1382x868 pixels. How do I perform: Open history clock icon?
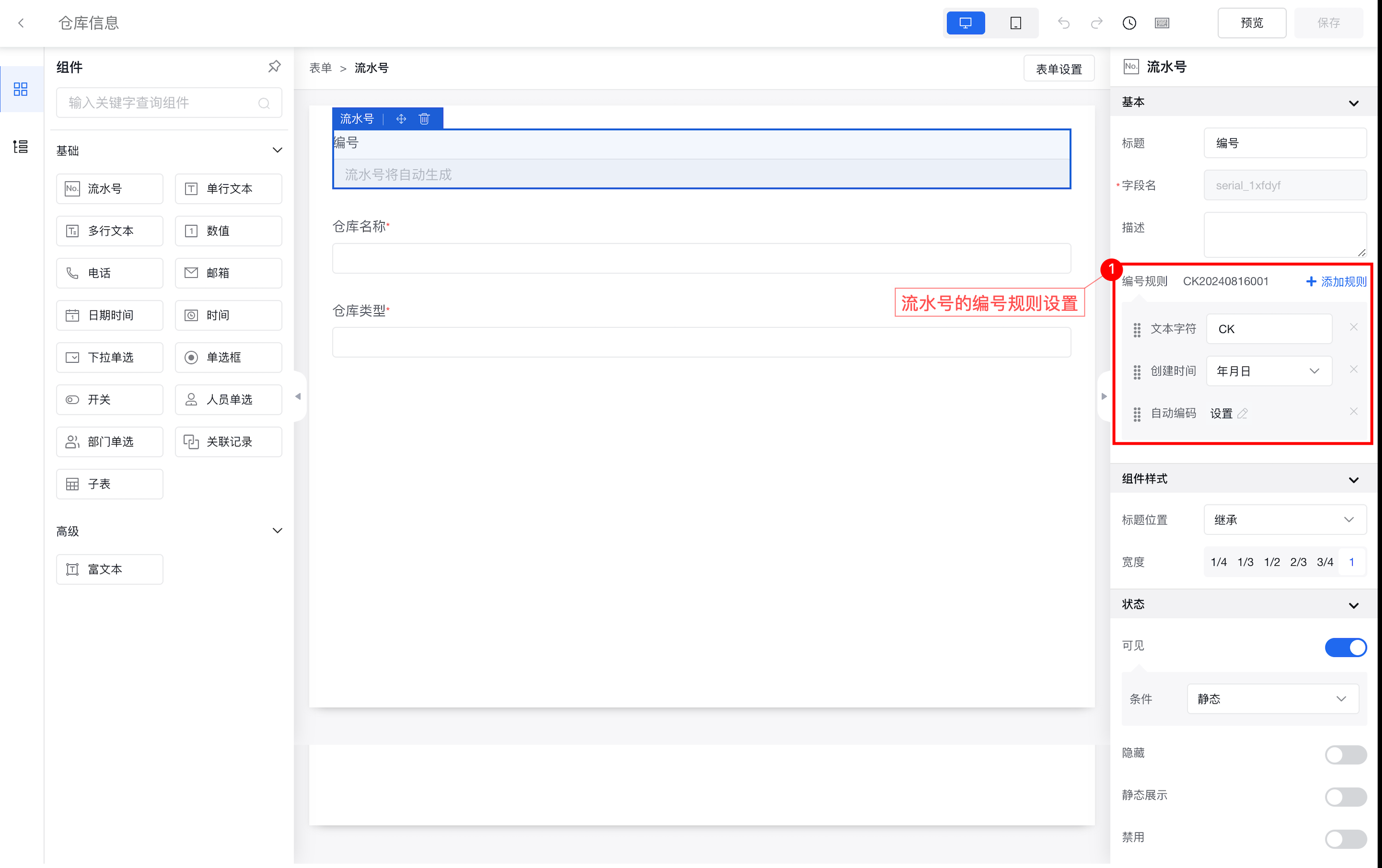[x=1129, y=23]
